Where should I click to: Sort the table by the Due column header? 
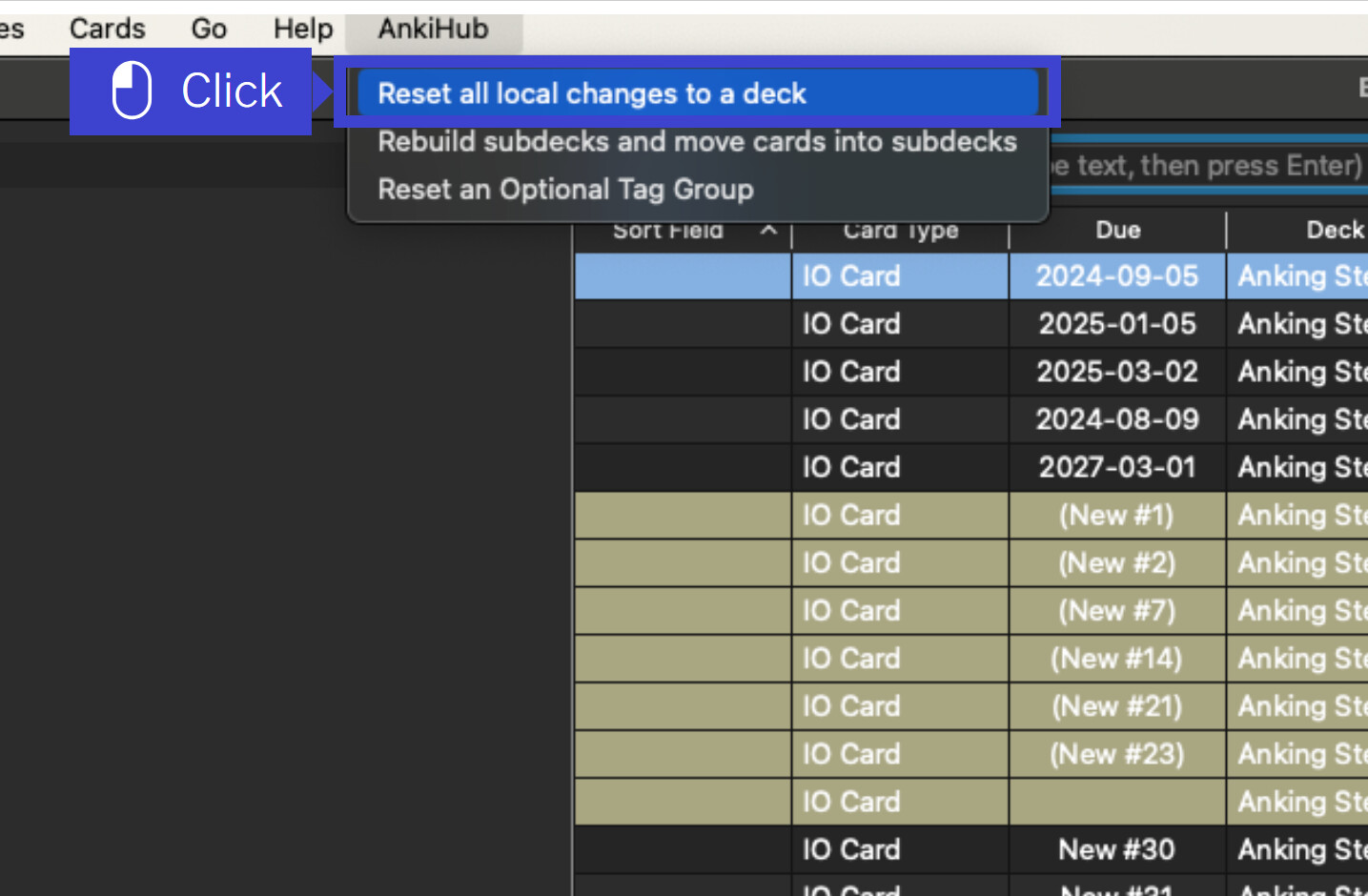(x=1117, y=231)
